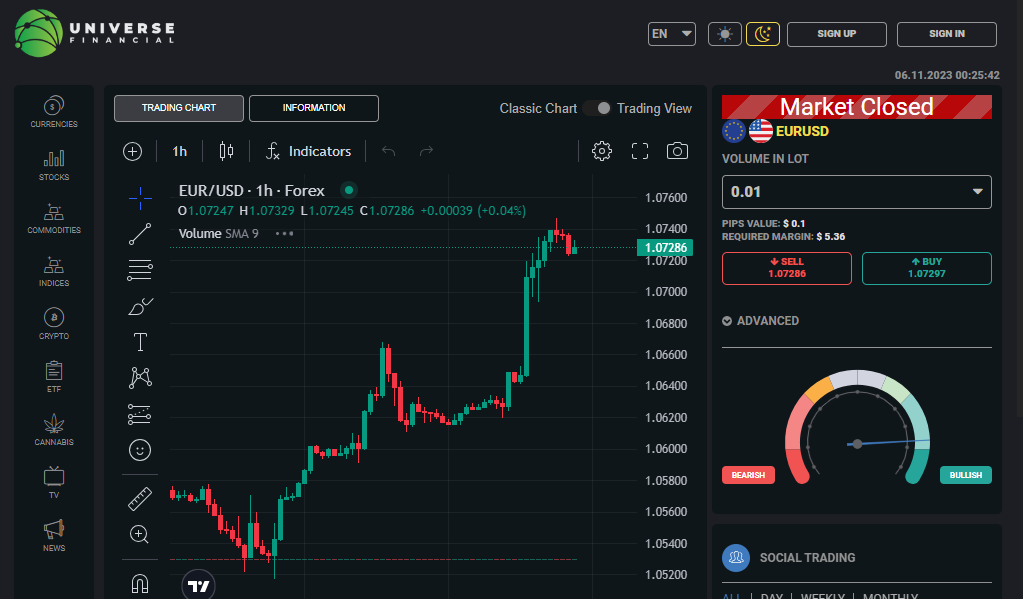Toggle magnet mode on chart

(140, 583)
